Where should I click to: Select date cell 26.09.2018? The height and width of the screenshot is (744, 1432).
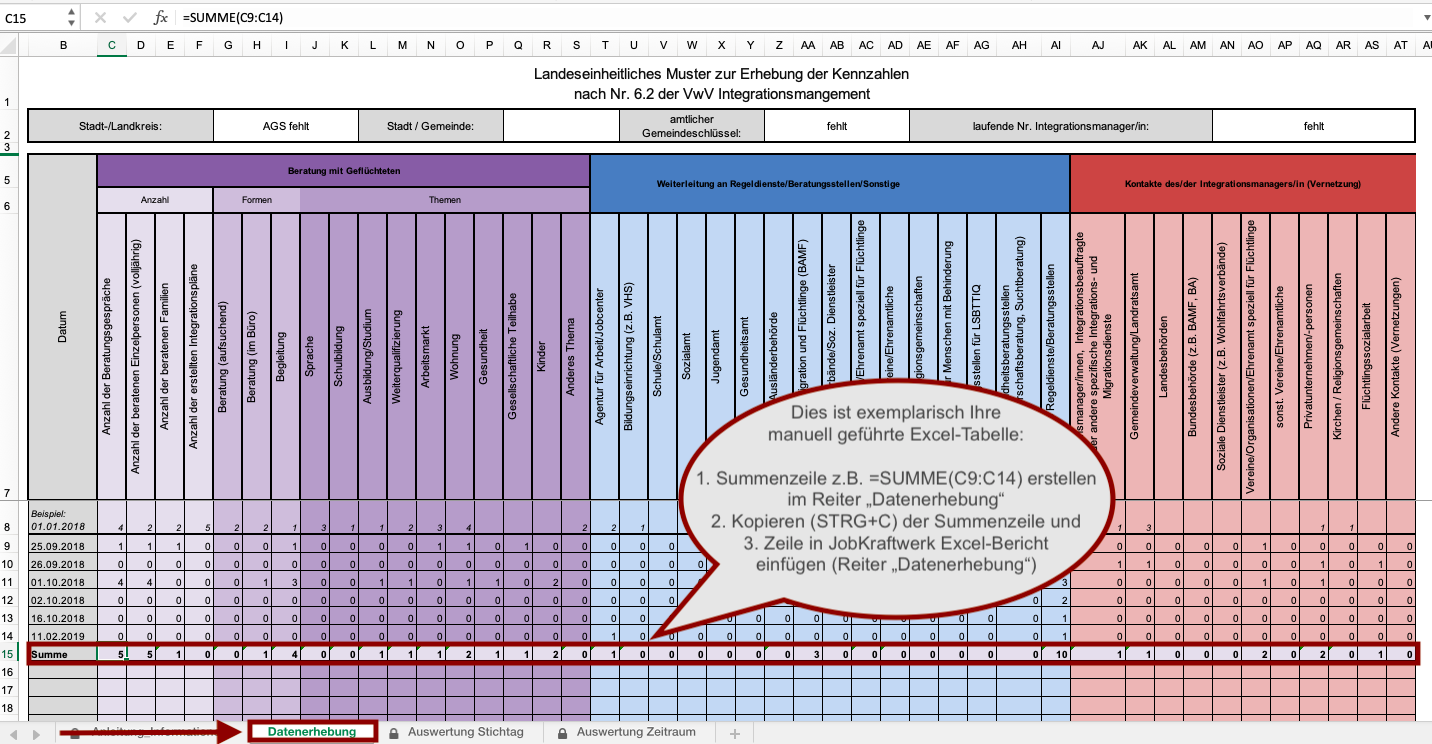coord(62,564)
